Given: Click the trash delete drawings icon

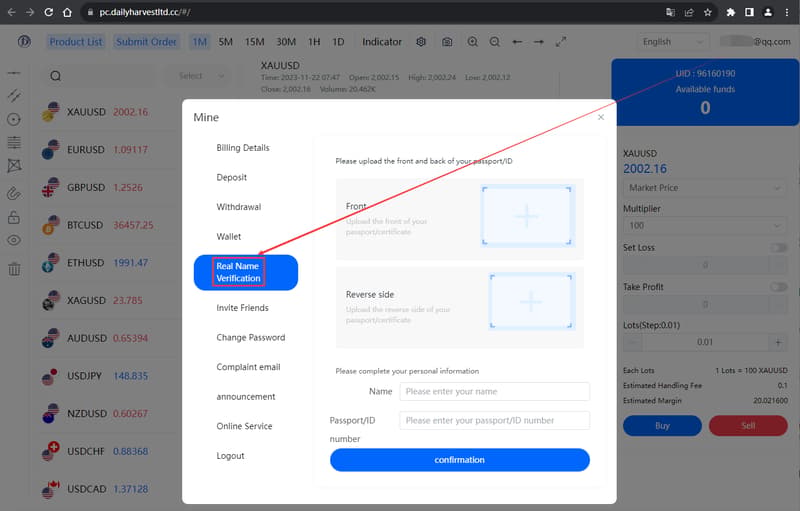Looking at the screenshot, I should click(x=14, y=269).
